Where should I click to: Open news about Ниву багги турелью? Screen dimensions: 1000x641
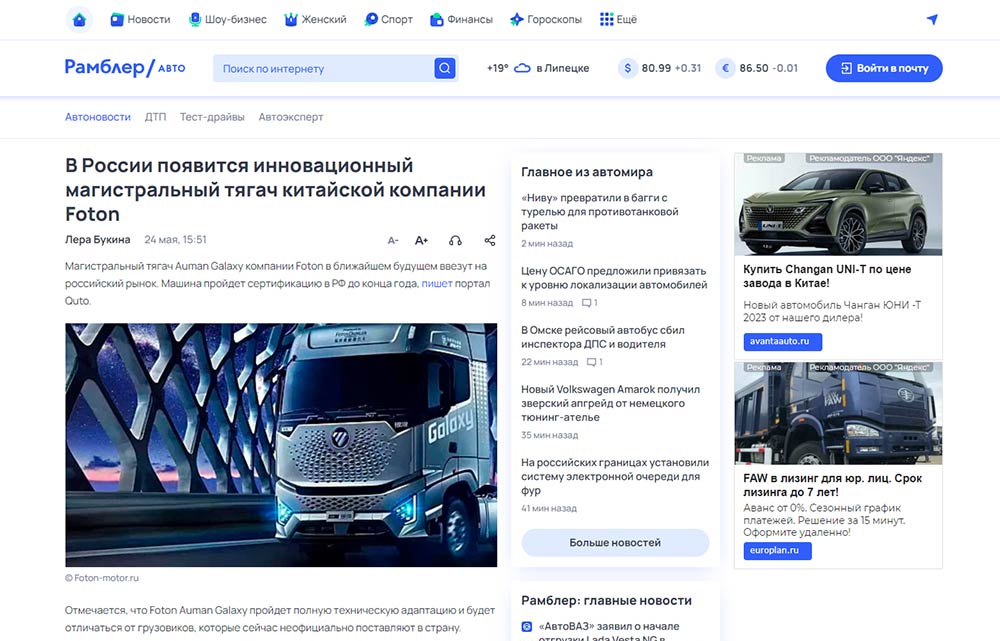[x=599, y=212]
